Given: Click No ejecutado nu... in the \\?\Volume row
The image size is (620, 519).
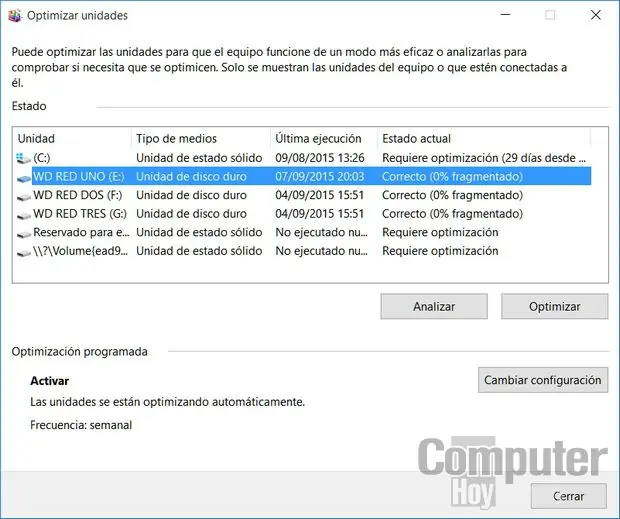Looking at the screenshot, I should 321,251.
